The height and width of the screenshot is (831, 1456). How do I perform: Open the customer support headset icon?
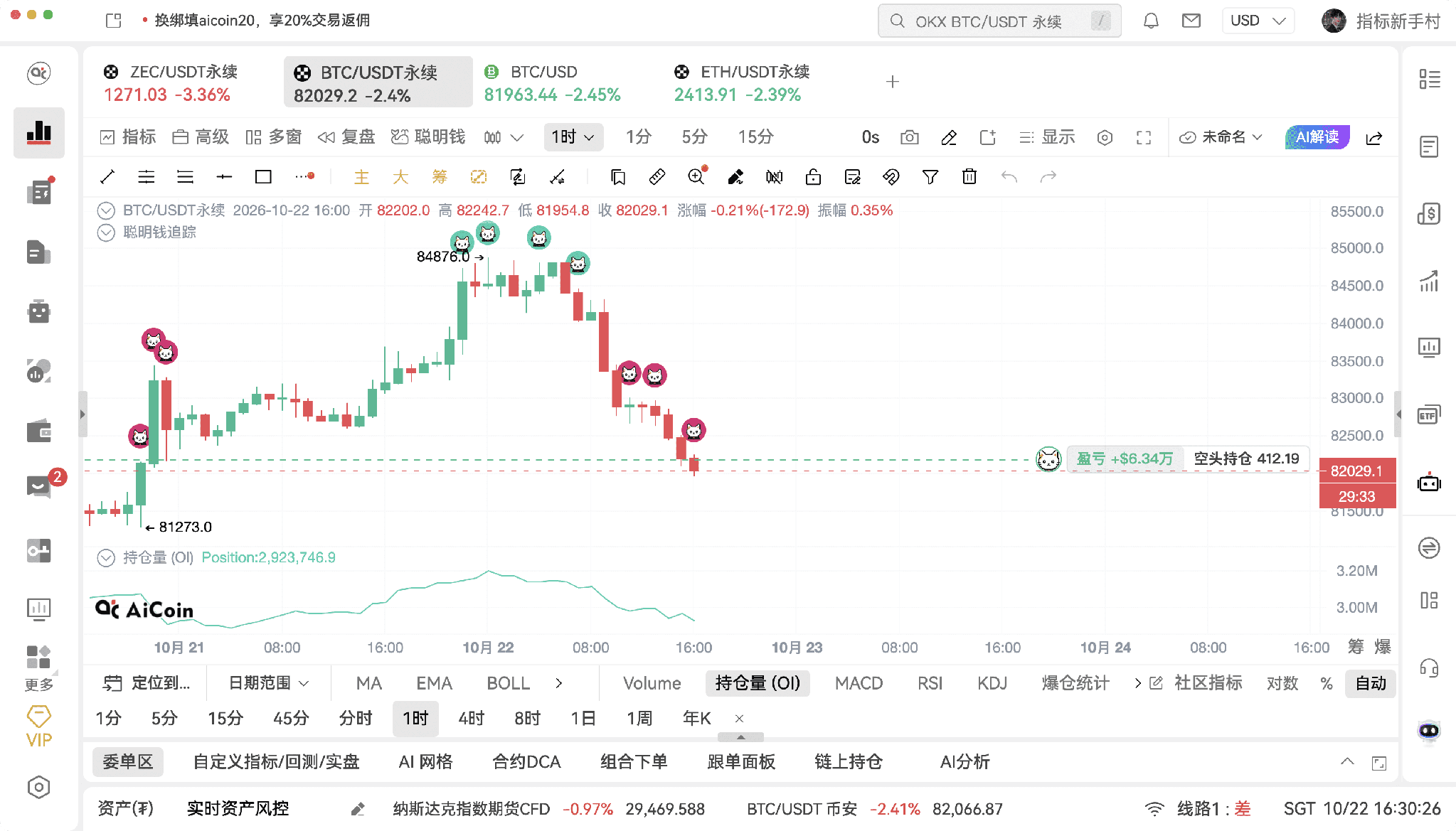point(1429,668)
